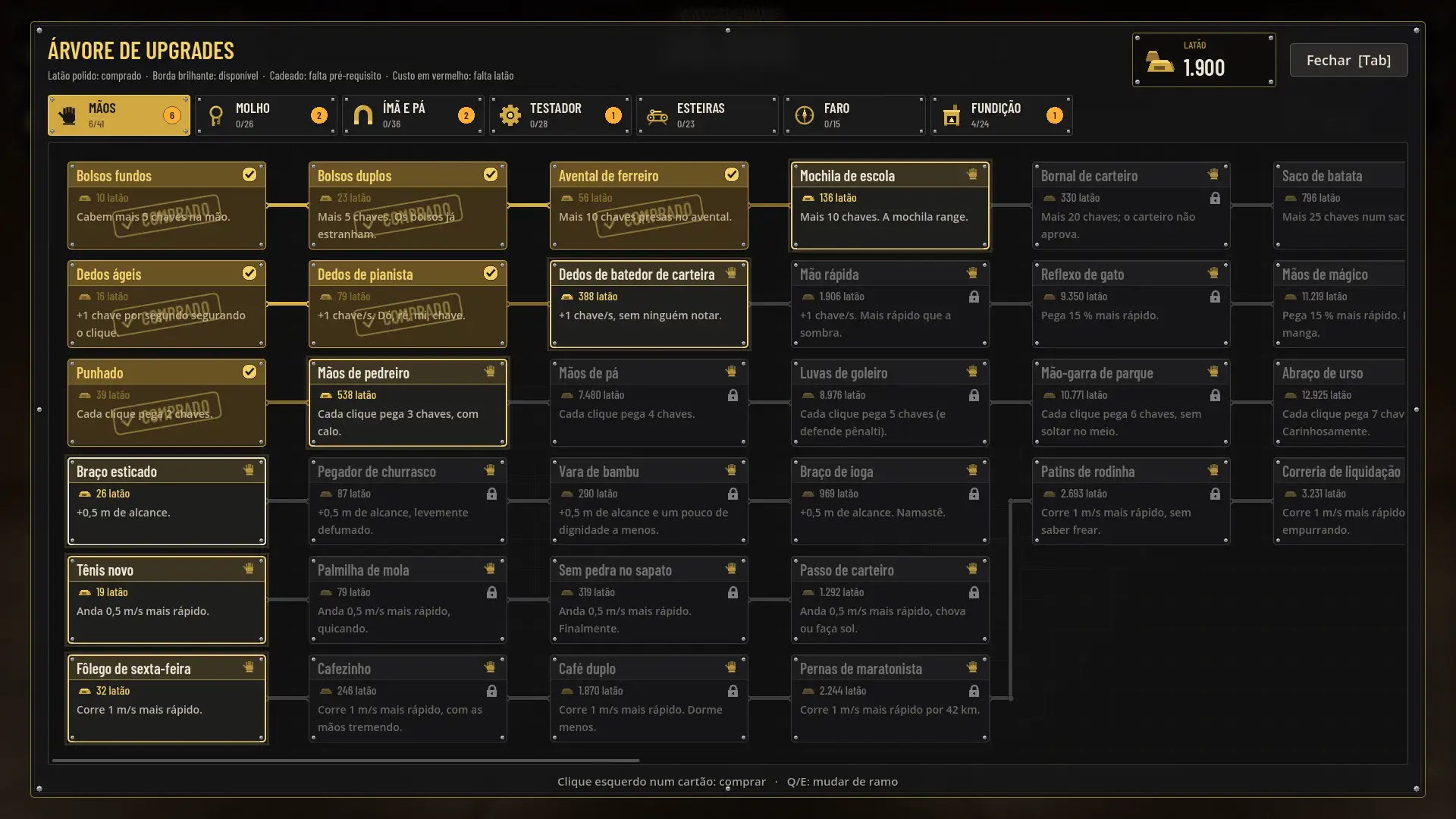The width and height of the screenshot is (1456, 819).
Task: Click the horizontal scrollbar under the upgrade tree
Action: tap(346, 760)
